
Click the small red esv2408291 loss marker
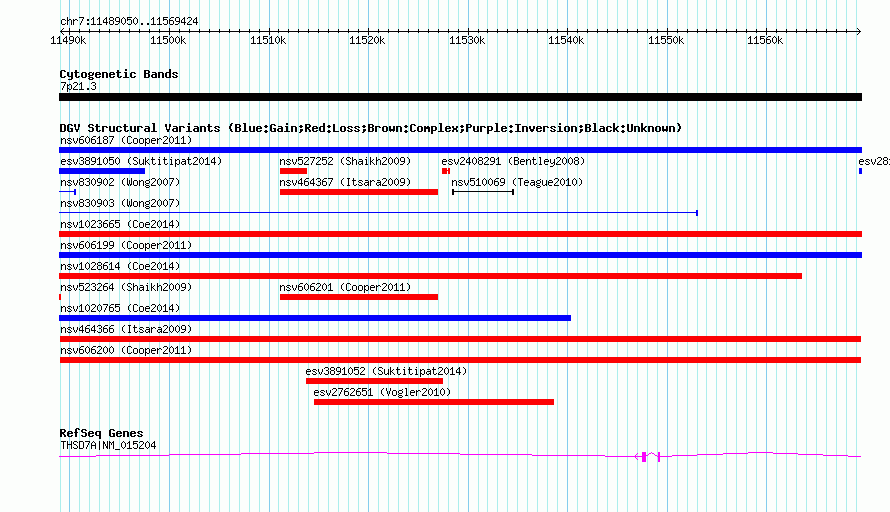point(446,171)
